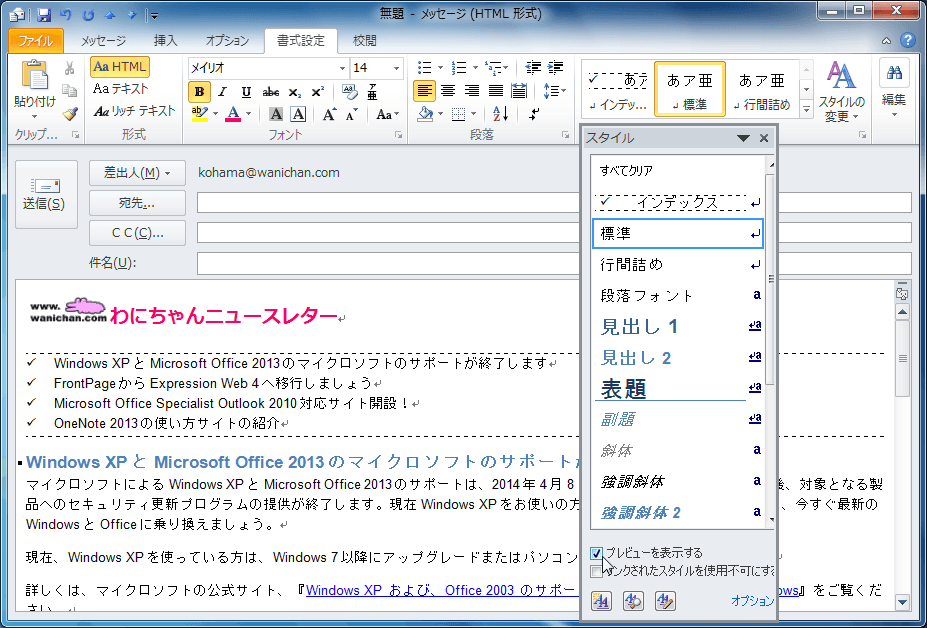Open the change case Aa dropdown

[x=388, y=114]
